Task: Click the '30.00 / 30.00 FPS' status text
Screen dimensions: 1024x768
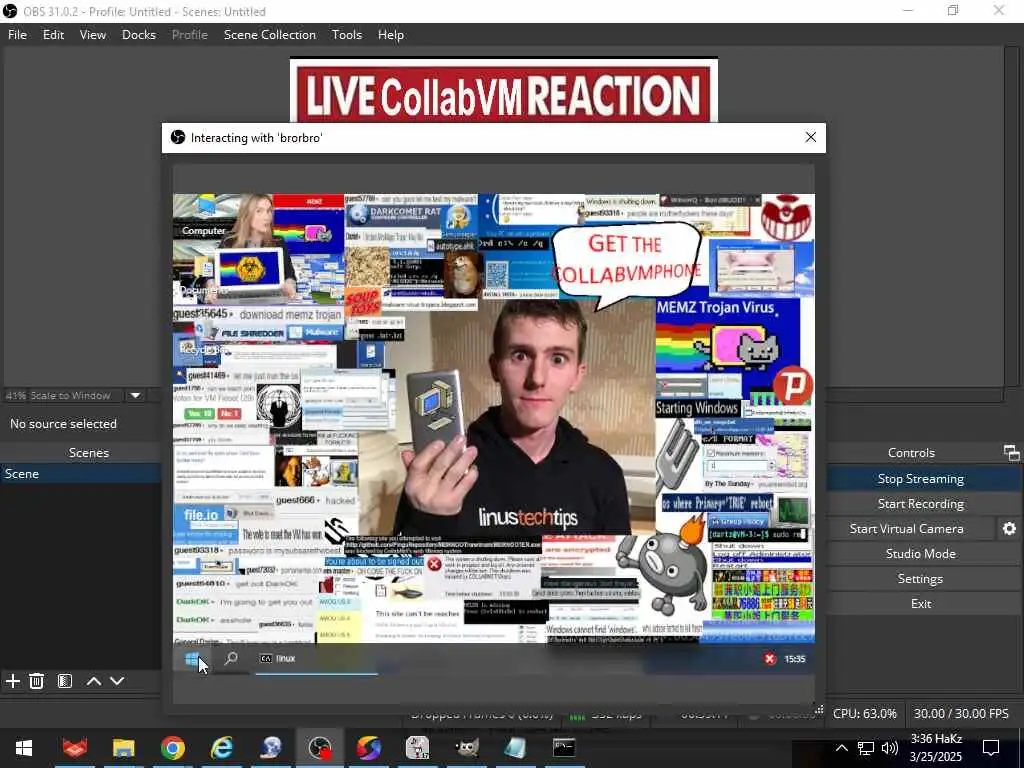Action: (x=961, y=714)
